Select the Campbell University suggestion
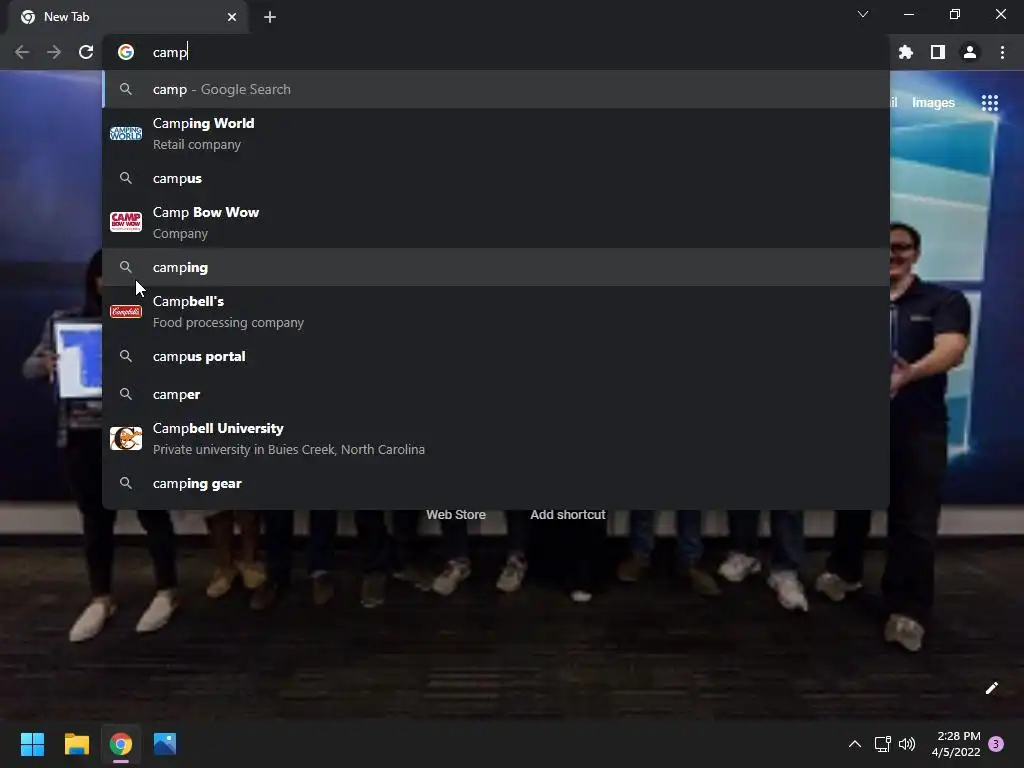Screen dimensions: 1024x768 tap(496, 439)
